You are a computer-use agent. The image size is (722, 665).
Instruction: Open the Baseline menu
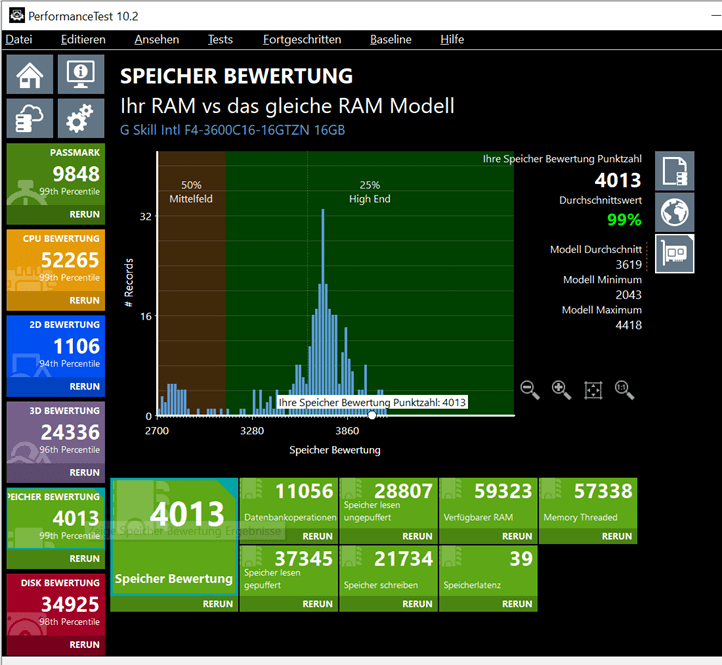click(x=391, y=40)
